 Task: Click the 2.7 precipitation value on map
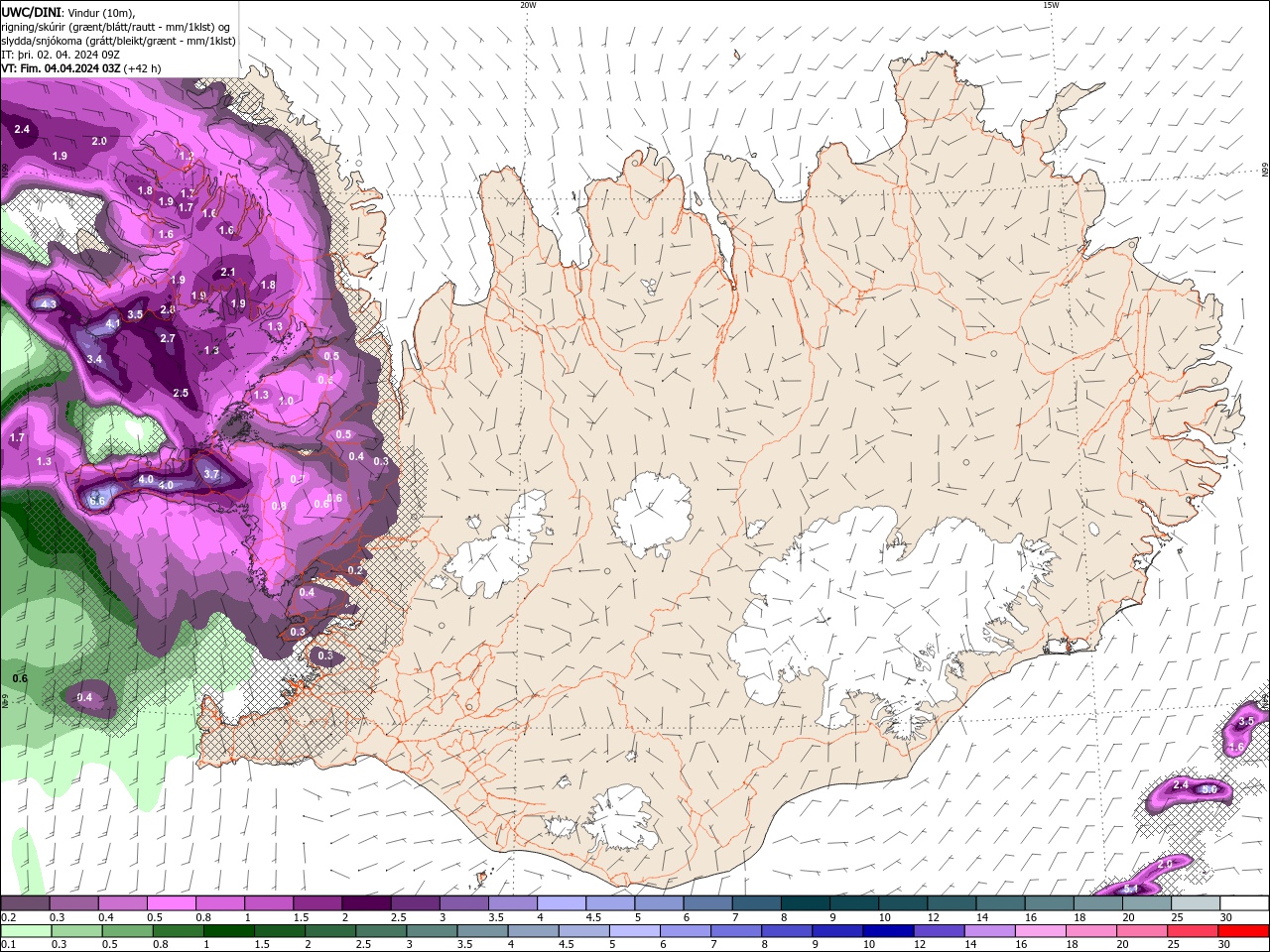pyautogui.click(x=168, y=339)
